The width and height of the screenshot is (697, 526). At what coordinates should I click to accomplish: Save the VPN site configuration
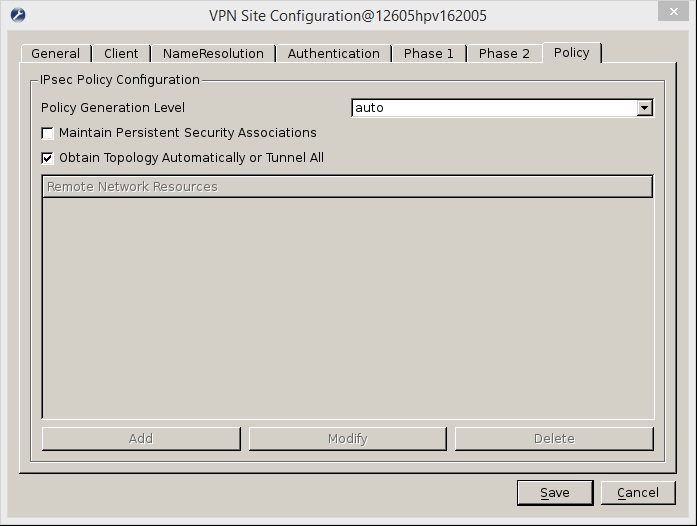click(554, 493)
